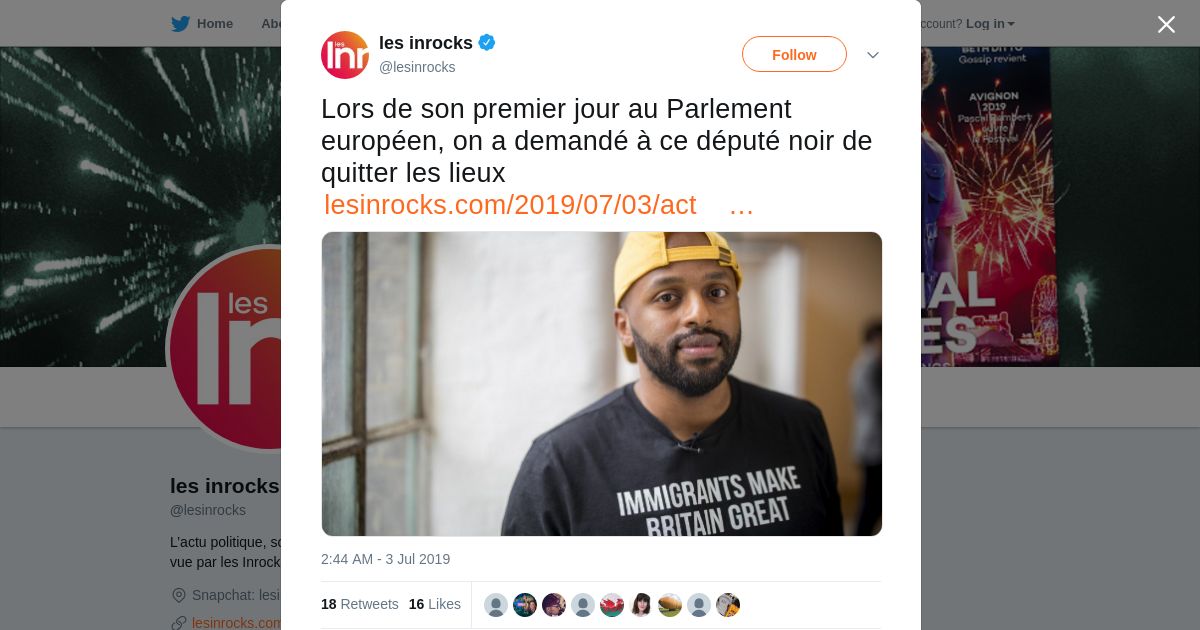The image size is (1200, 630).
Task: Click the last liker avatar in row
Action: [728, 605]
